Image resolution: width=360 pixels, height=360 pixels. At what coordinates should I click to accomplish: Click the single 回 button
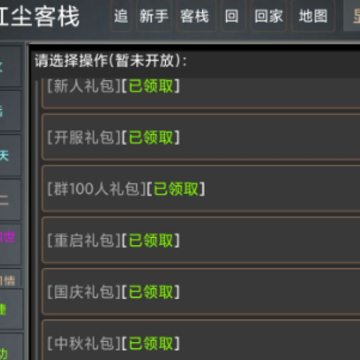pyautogui.click(x=232, y=16)
